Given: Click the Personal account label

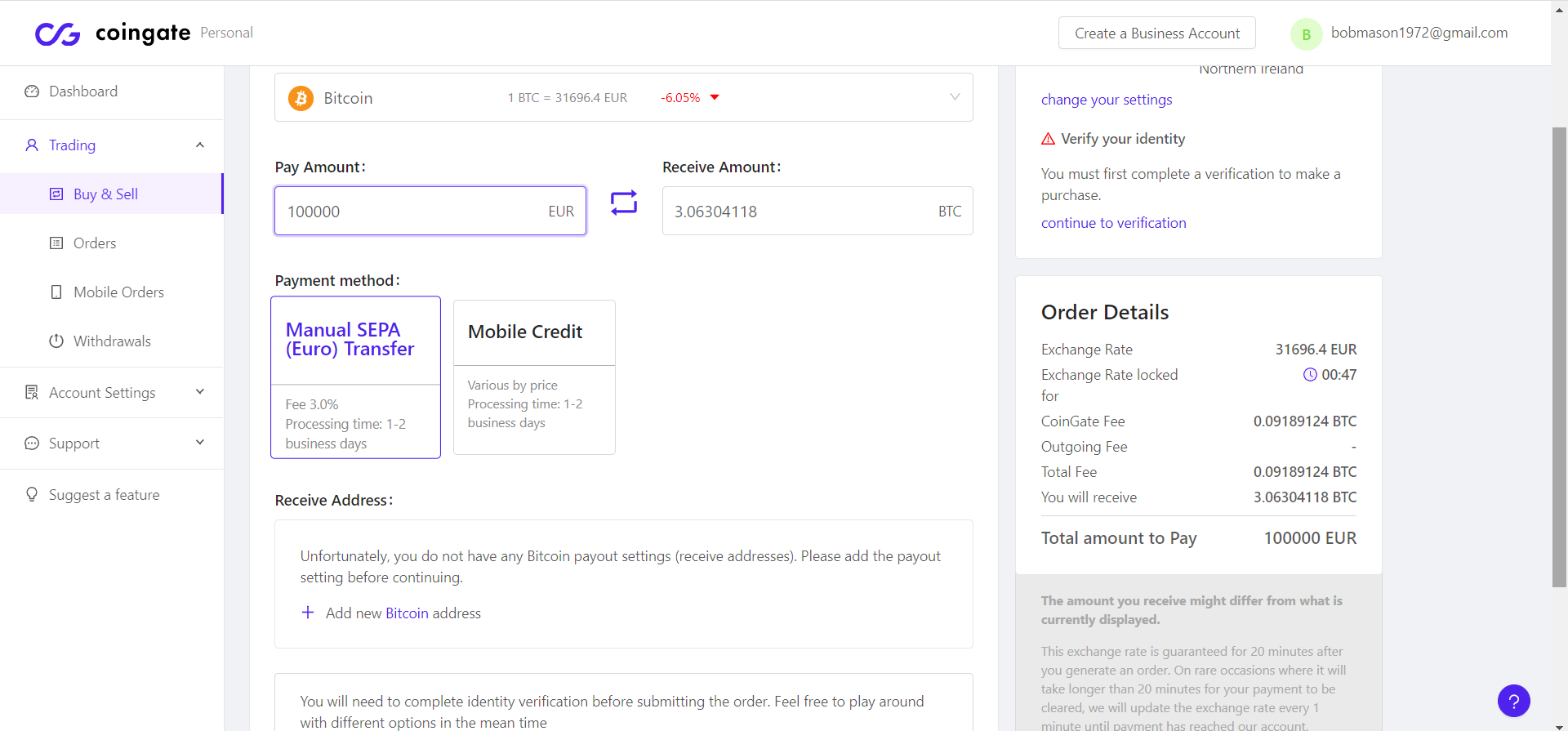Looking at the screenshot, I should [226, 33].
